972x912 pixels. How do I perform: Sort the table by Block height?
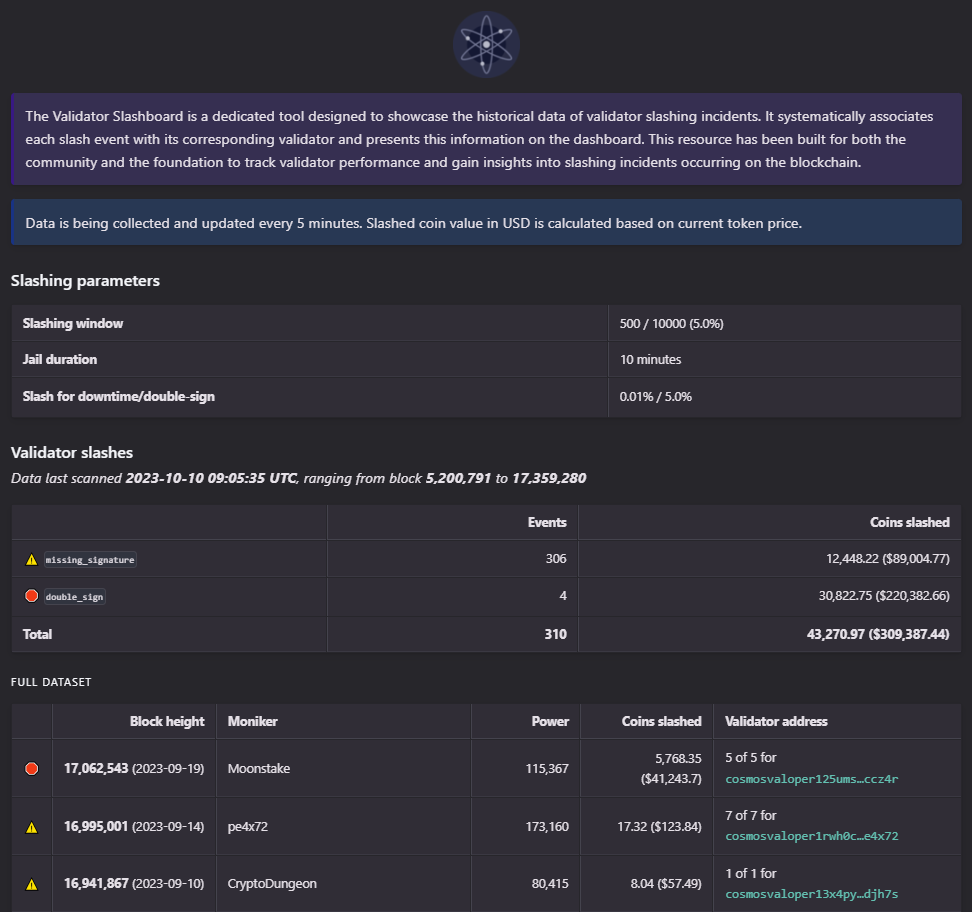pyautogui.click(x=167, y=721)
